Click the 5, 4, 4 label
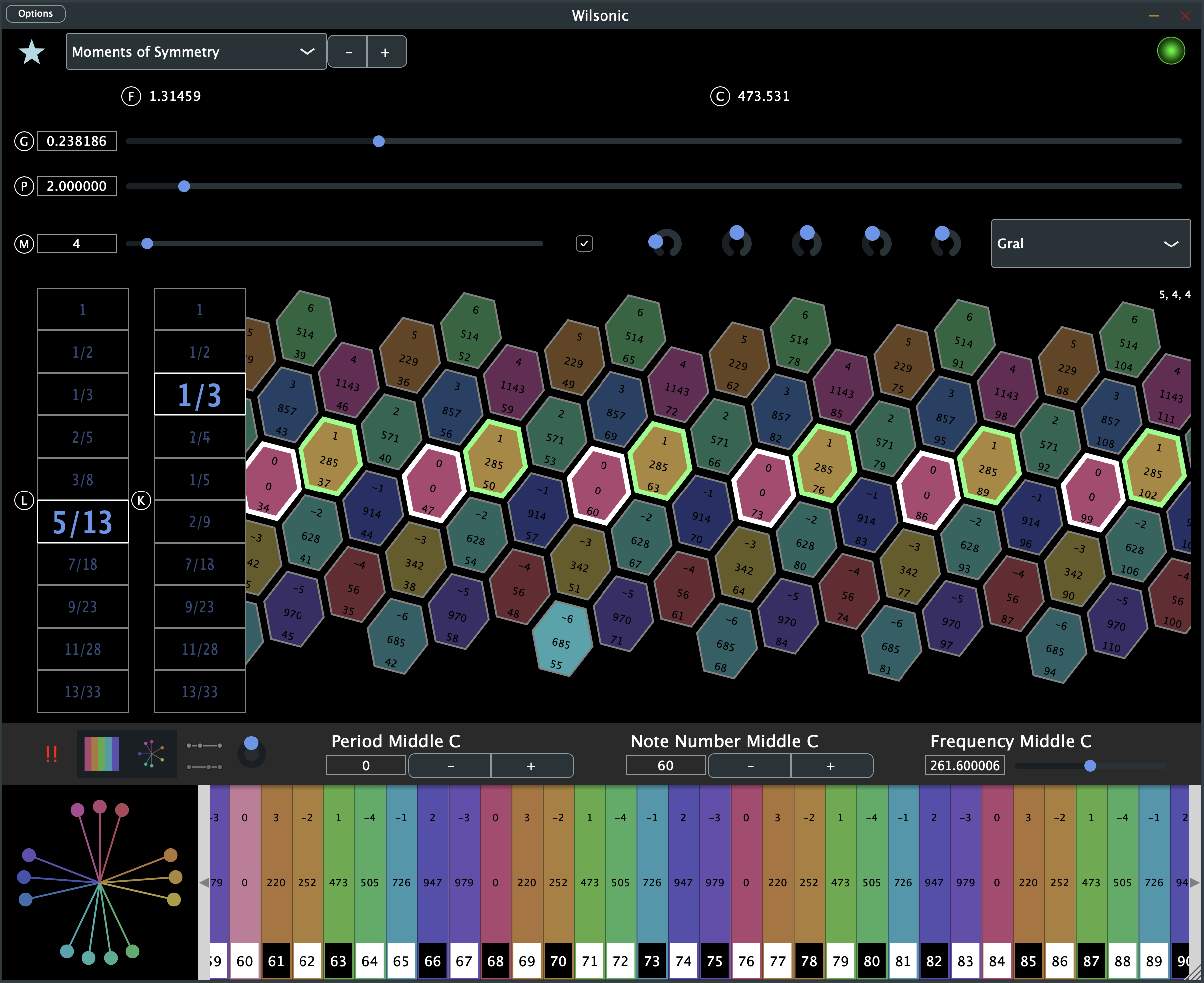Screen dimensions: 1204x983 (1174, 295)
